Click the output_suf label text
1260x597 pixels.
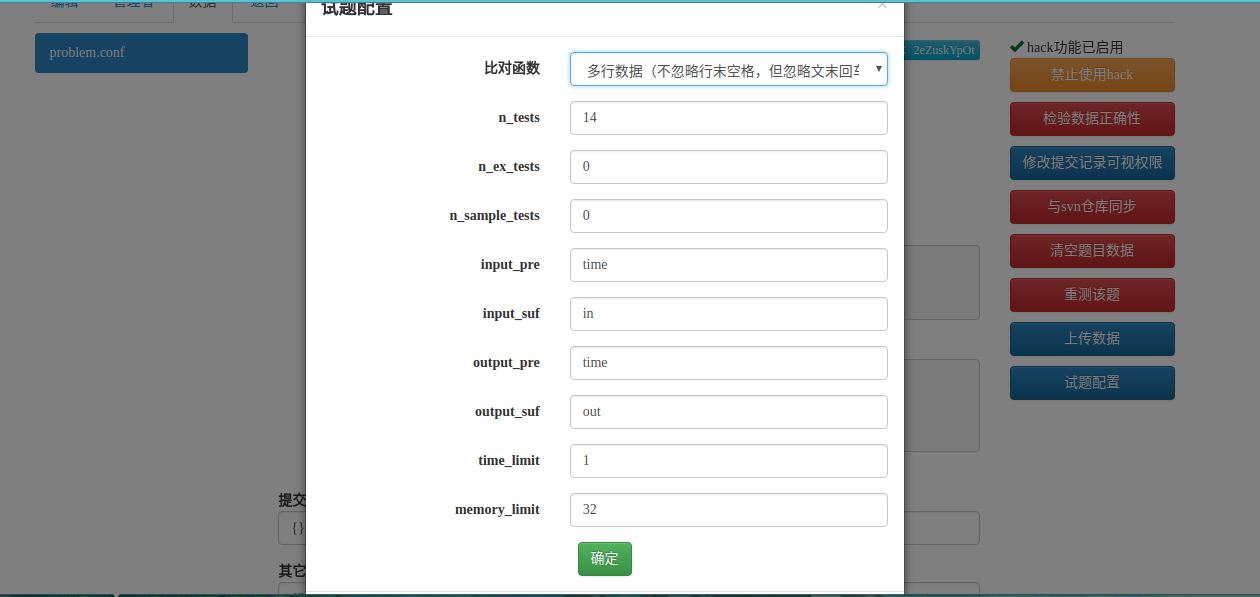tap(507, 412)
